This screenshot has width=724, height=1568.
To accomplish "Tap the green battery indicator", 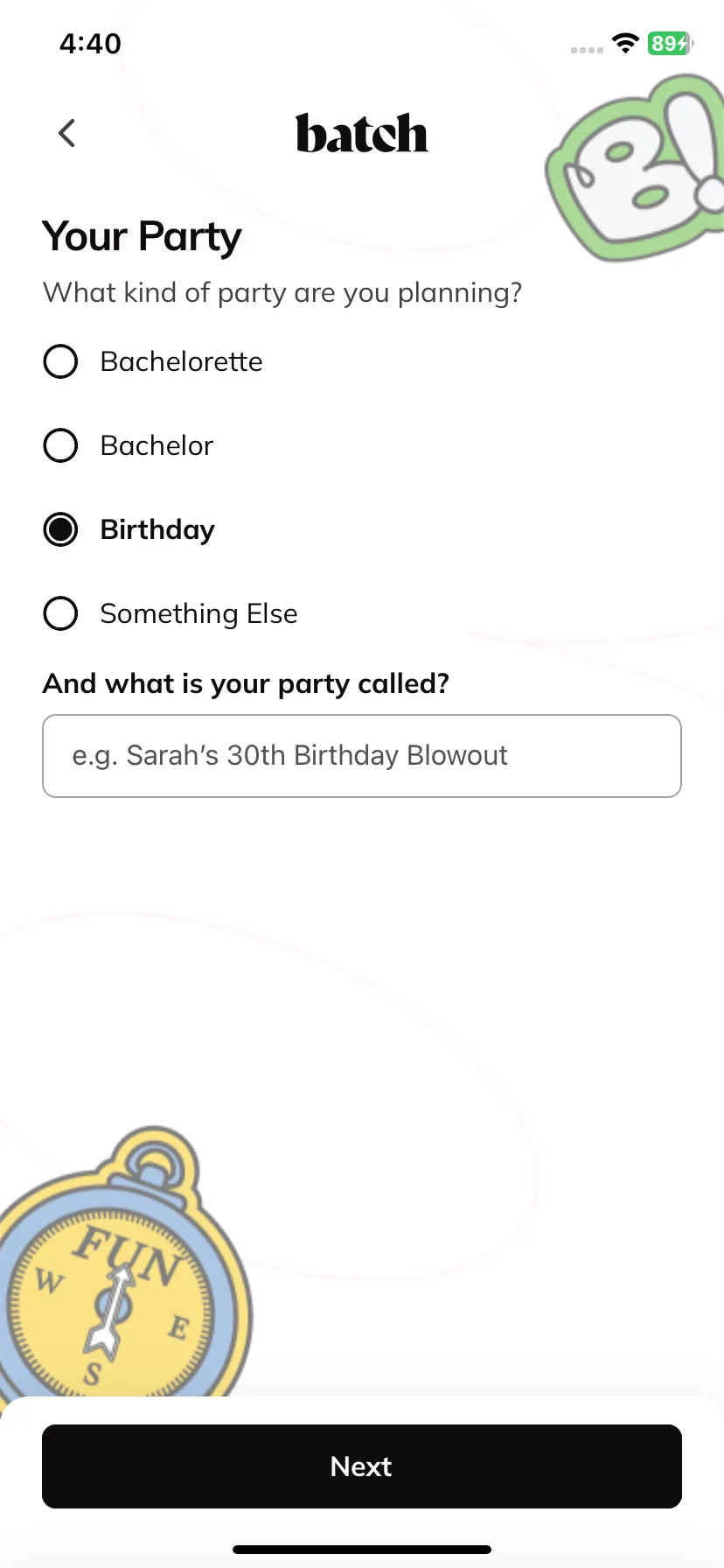I will (x=670, y=43).
